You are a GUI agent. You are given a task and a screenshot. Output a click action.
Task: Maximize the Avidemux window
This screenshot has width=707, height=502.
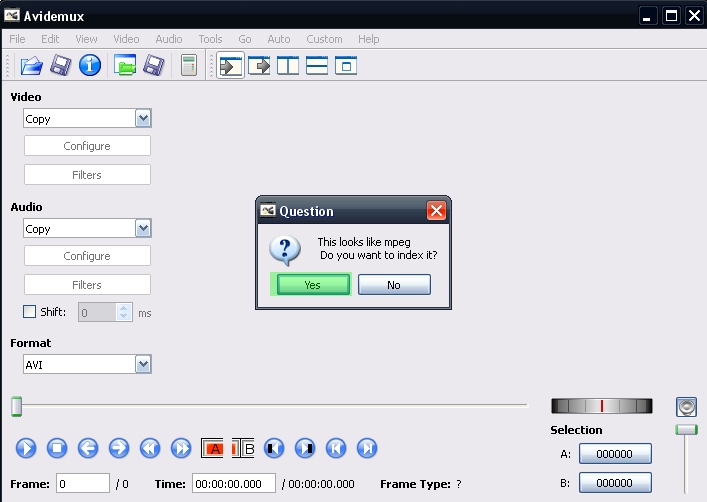tap(671, 16)
